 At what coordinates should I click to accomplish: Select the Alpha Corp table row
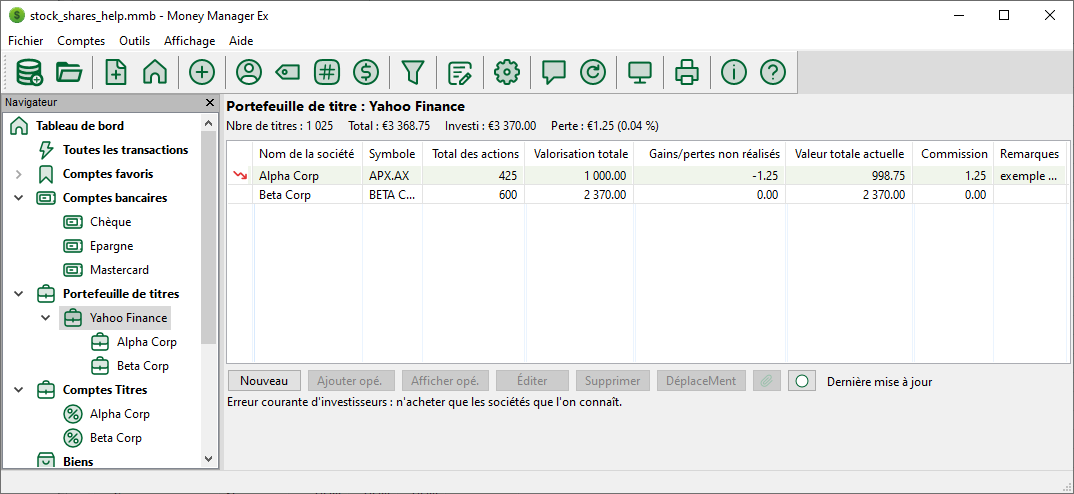point(647,176)
